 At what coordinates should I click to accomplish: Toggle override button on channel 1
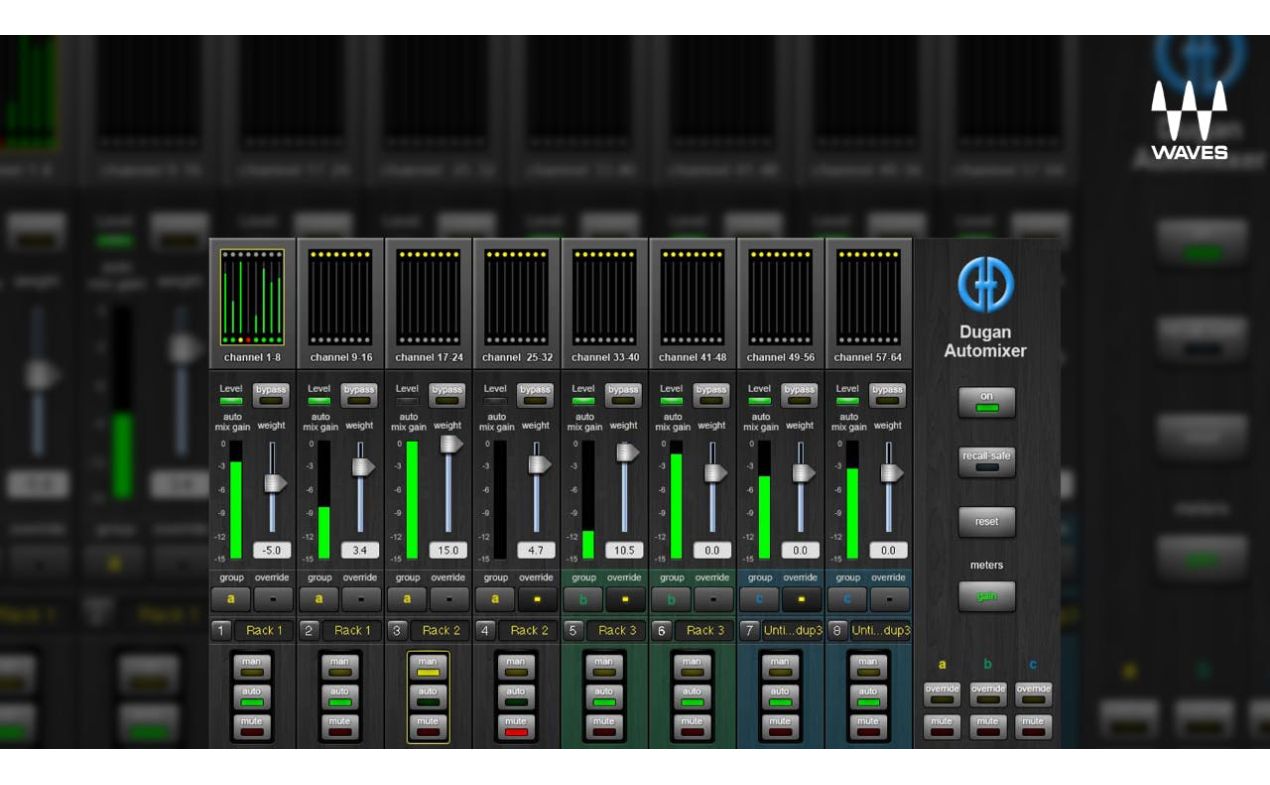coord(274,599)
